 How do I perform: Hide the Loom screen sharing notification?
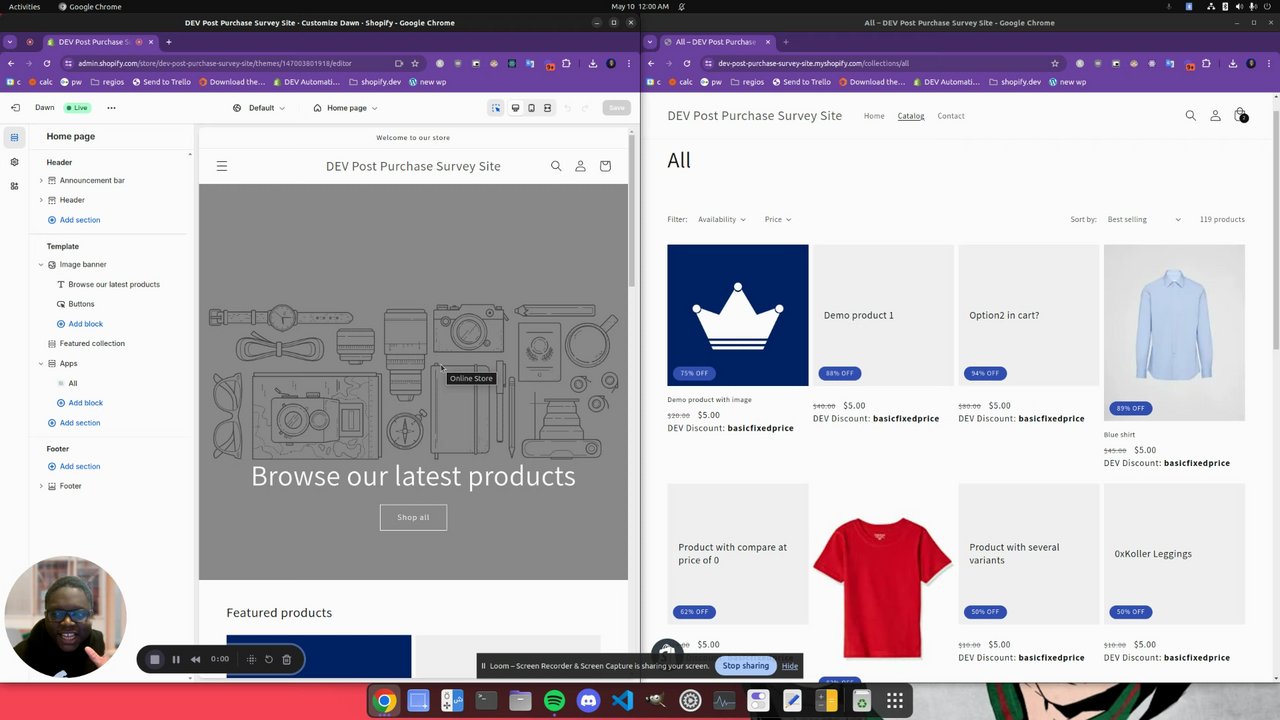(790, 666)
